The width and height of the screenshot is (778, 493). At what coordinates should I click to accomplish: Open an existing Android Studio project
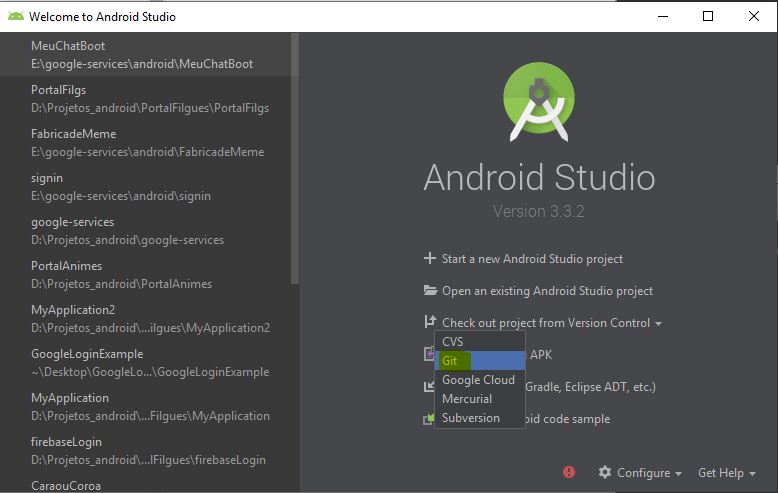(x=538, y=291)
